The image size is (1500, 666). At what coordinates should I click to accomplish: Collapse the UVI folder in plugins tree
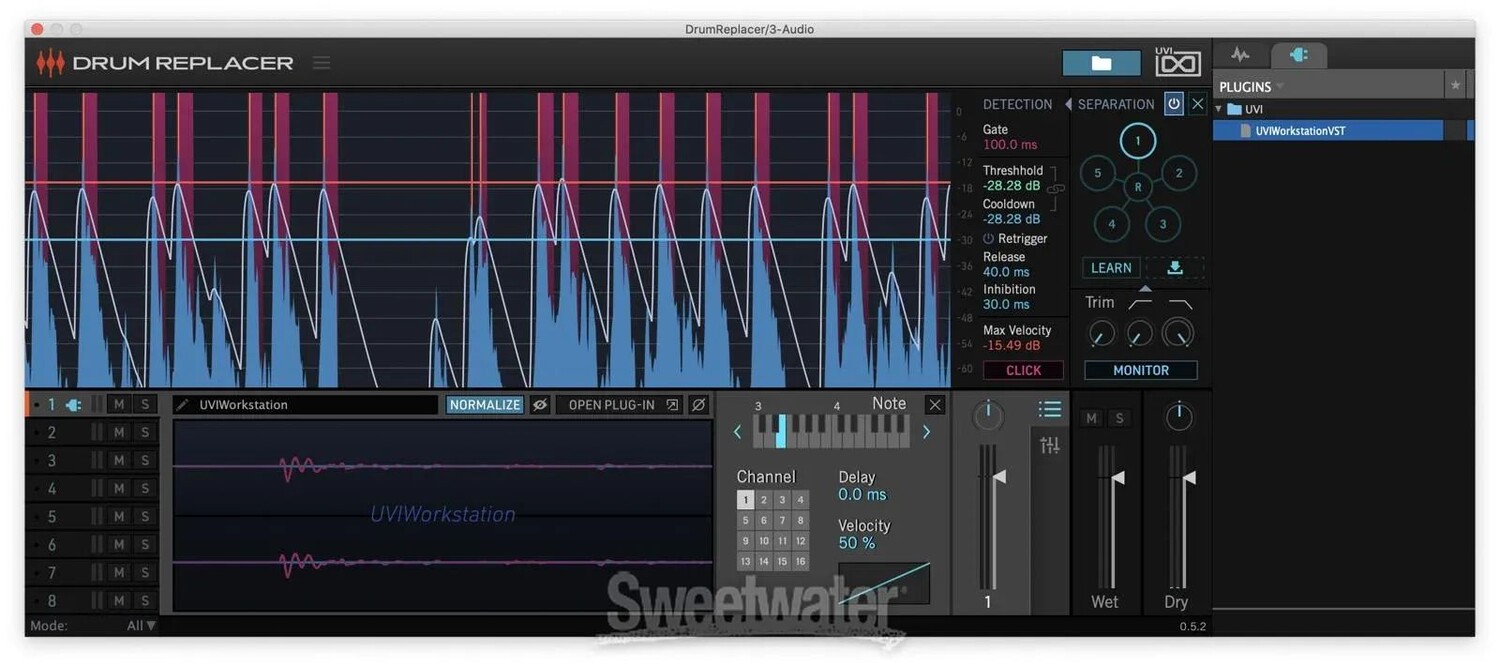coord(1219,109)
